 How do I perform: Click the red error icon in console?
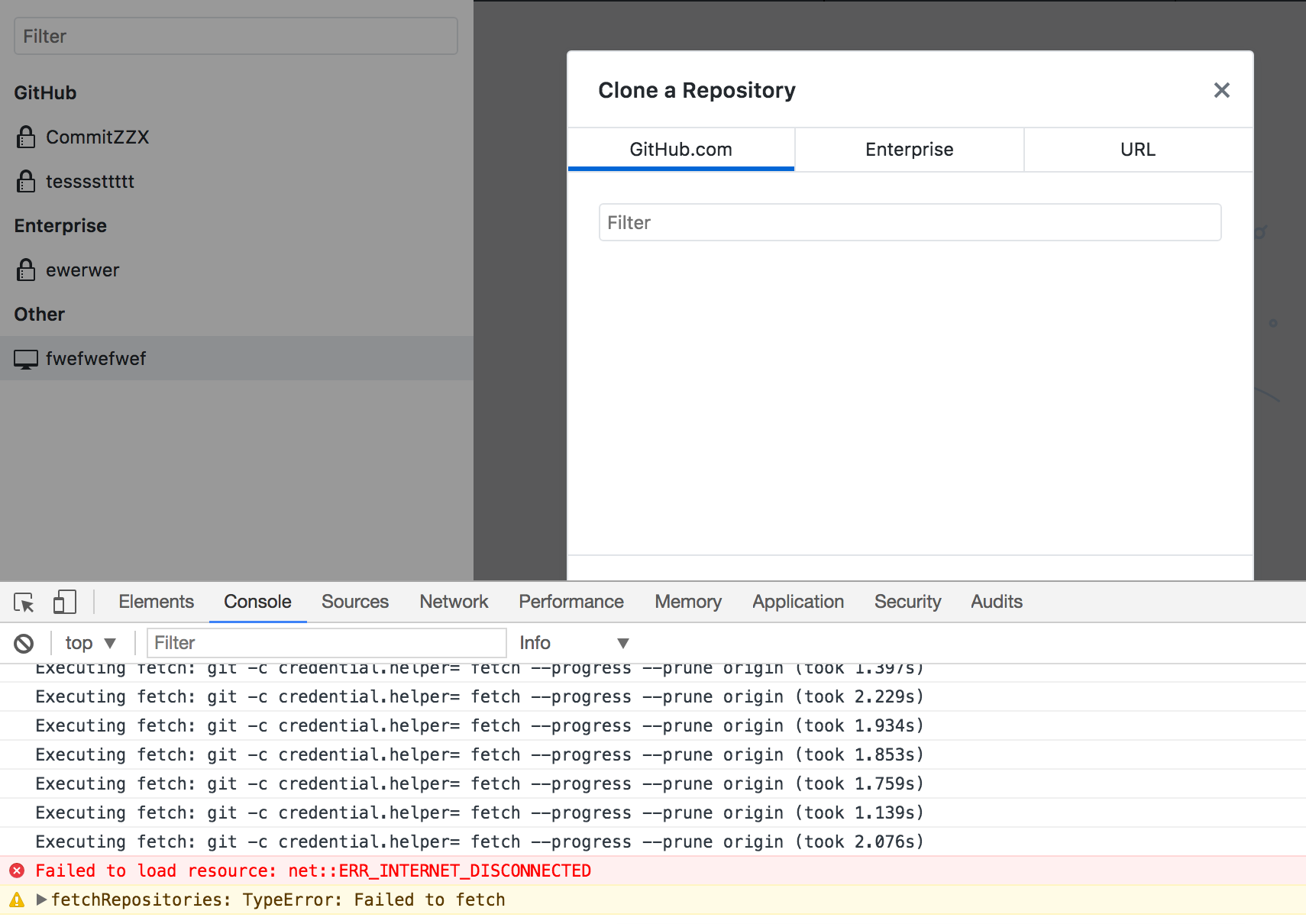[17, 871]
